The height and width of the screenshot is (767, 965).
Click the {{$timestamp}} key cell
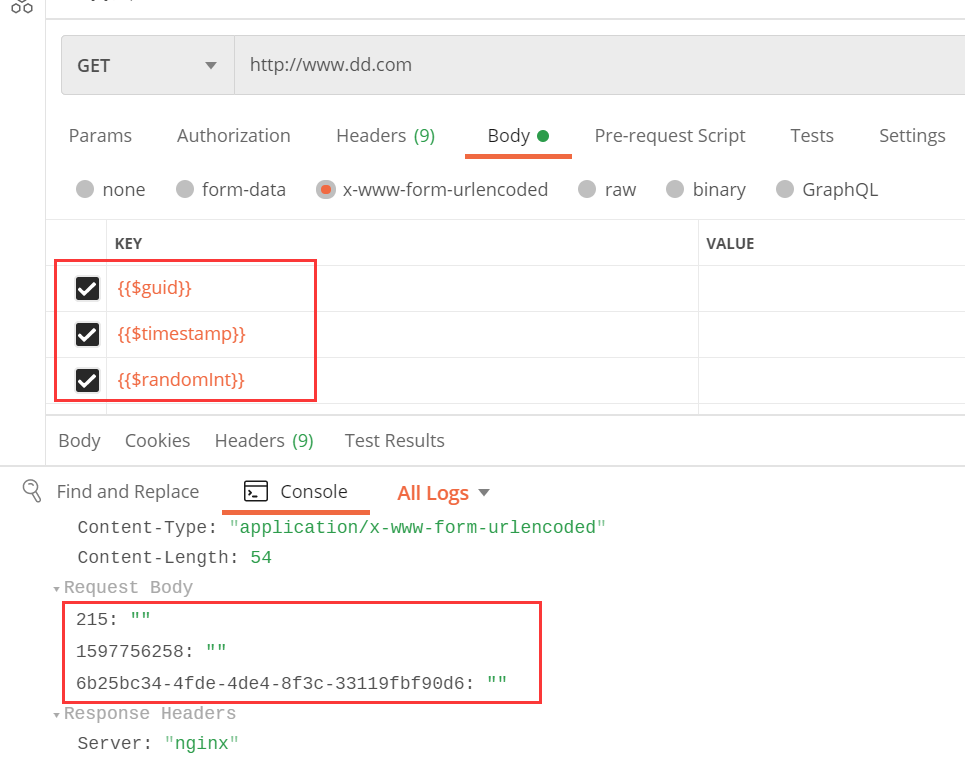(402, 334)
